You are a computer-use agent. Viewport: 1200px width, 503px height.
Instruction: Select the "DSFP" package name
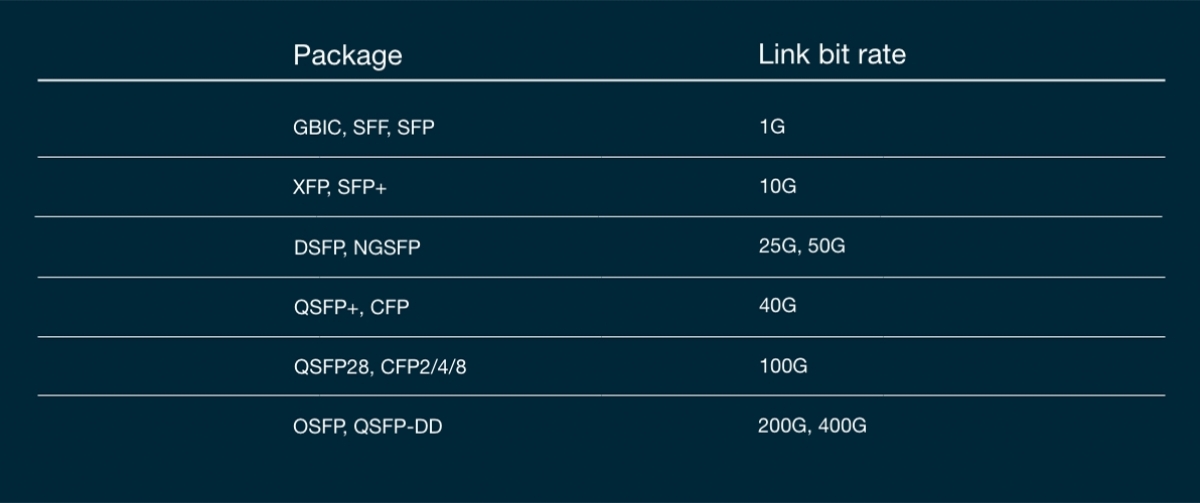click(x=315, y=247)
